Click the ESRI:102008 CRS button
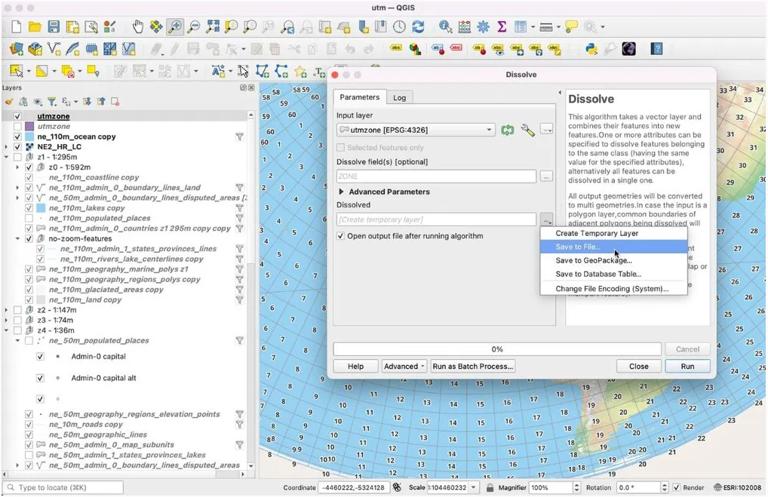Viewport: 768px width, 497px height. tap(739, 488)
